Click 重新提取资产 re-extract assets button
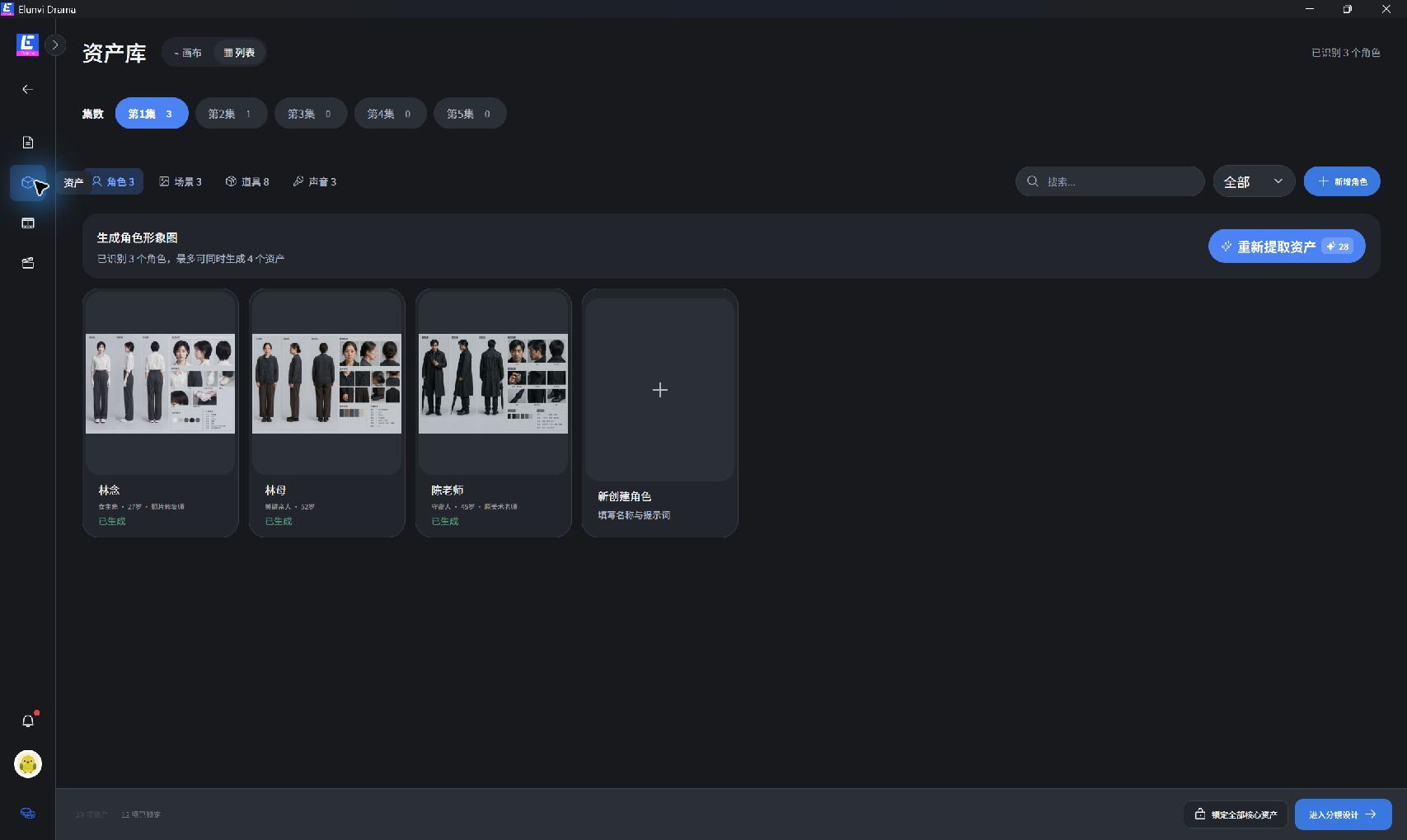 (1287, 246)
